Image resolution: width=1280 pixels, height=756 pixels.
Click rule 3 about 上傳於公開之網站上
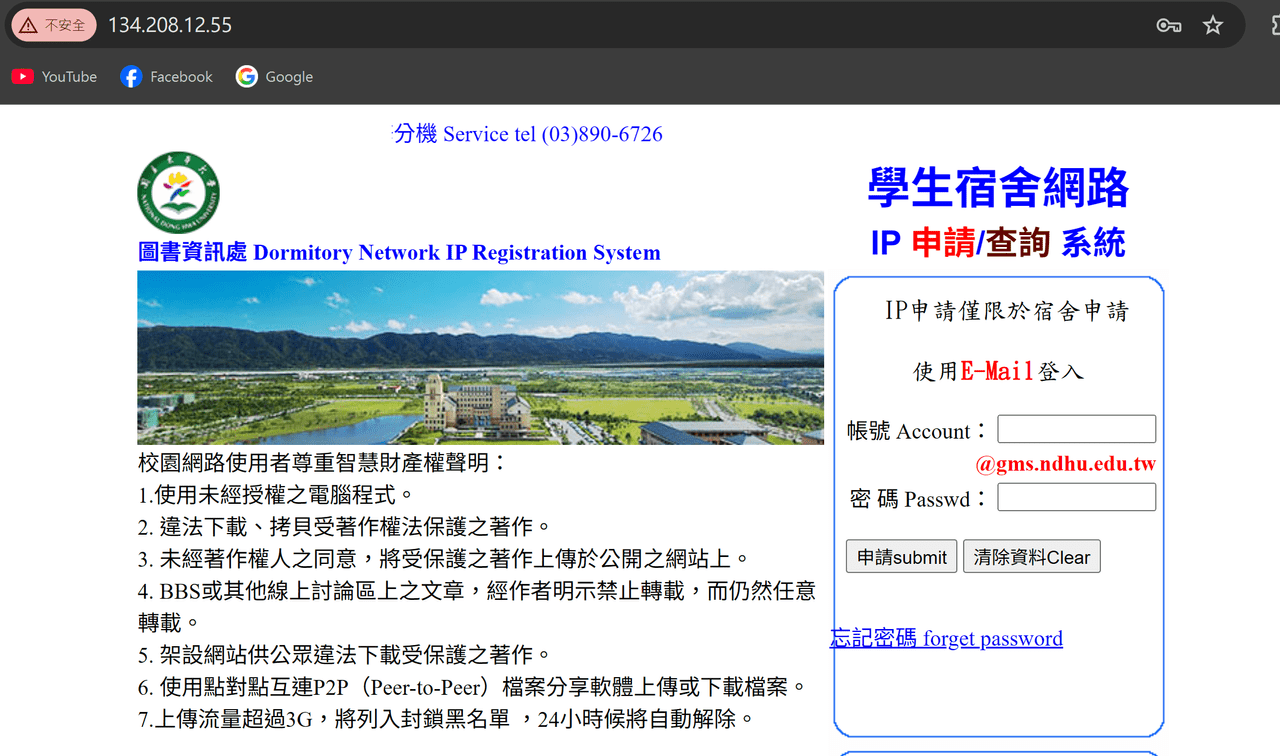(x=444, y=558)
